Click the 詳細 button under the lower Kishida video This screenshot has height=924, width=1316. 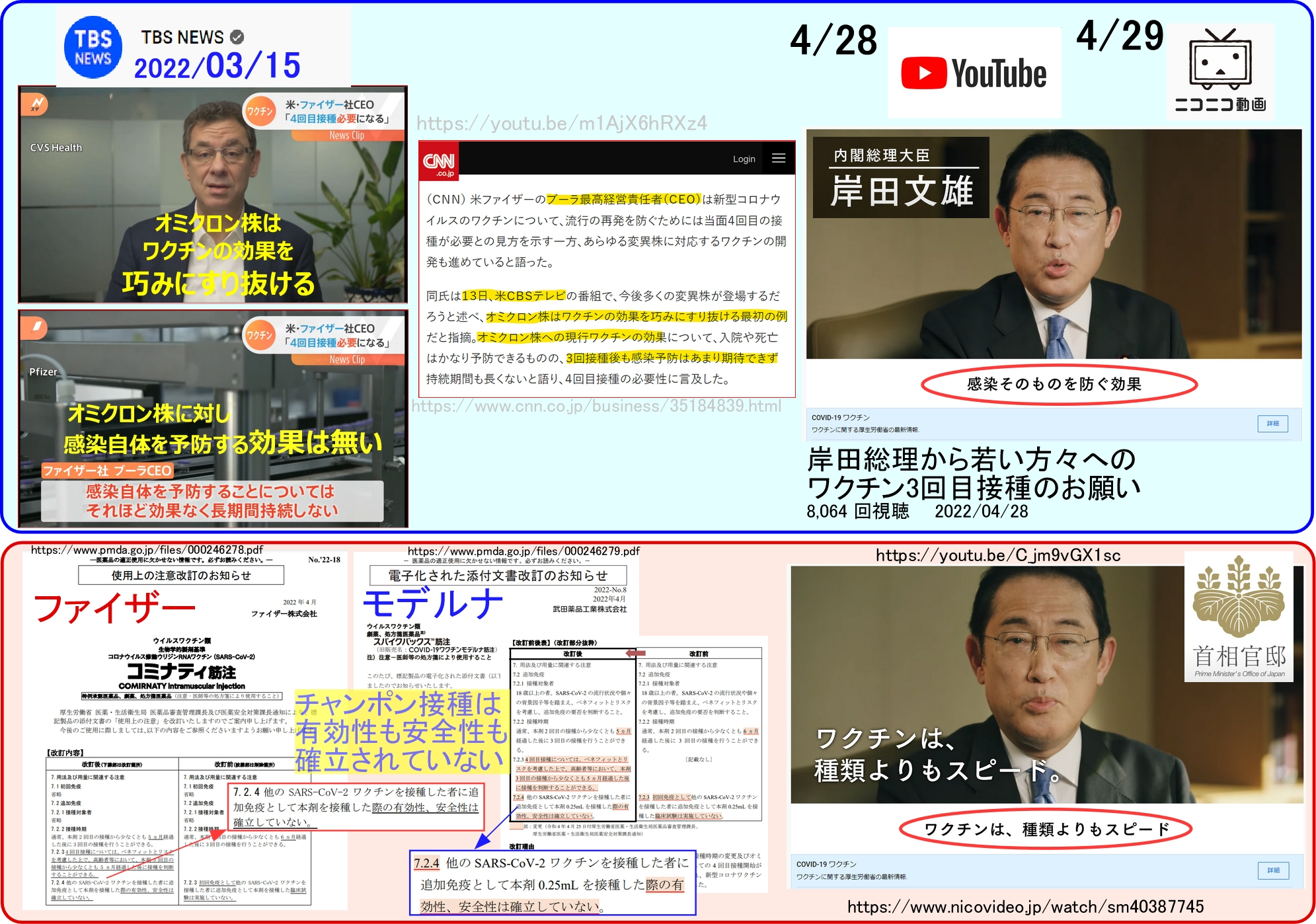[x=1273, y=870]
